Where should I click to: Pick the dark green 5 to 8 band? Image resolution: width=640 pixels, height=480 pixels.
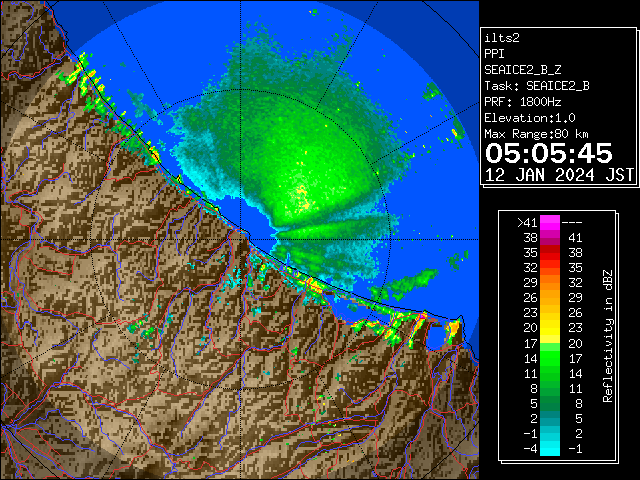[550, 403]
